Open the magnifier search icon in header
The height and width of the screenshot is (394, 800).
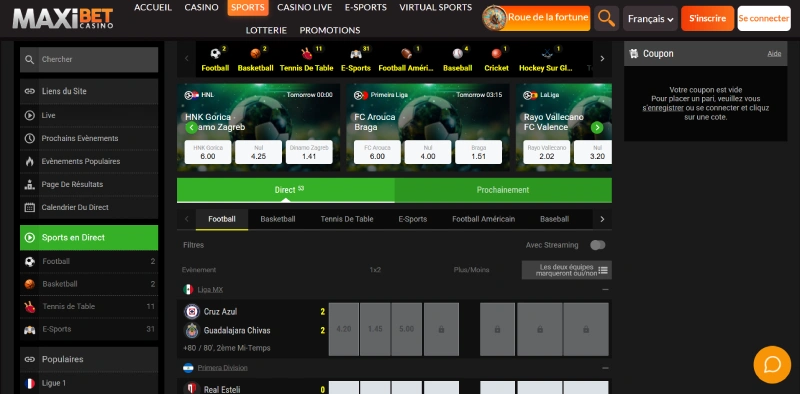pyautogui.click(x=607, y=18)
